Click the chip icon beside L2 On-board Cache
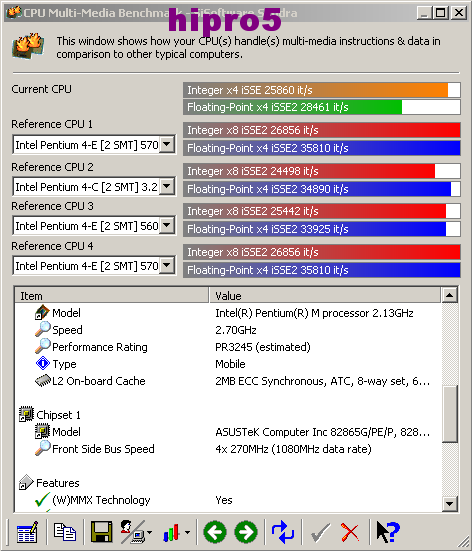The image size is (472, 551). pos(43,381)
